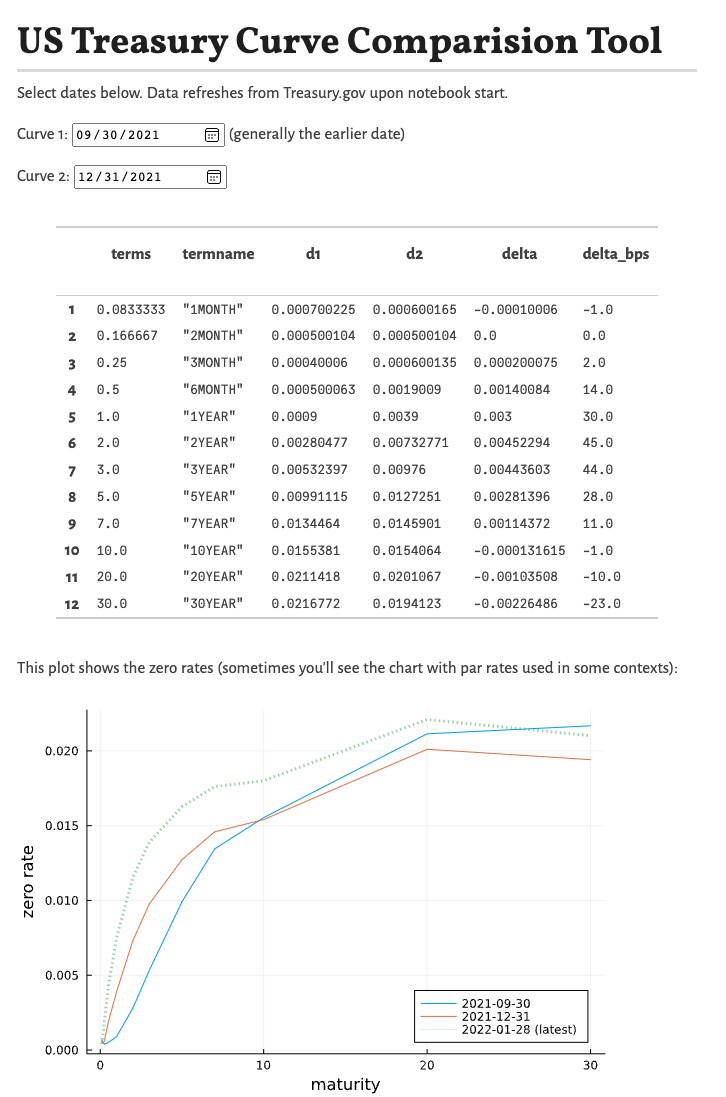Click the month field of the Curve 1 date
This screenshot has height=1097, width=726.
click(84, 135)
